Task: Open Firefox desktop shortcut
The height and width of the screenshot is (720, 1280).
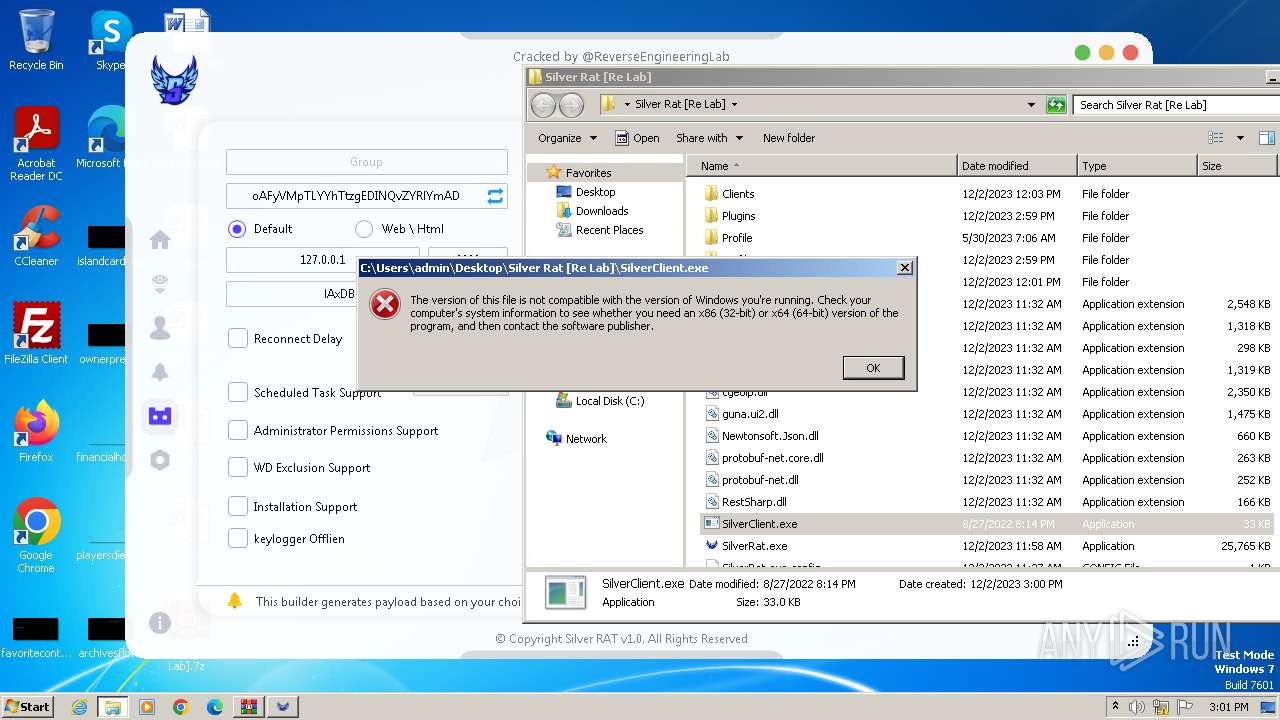Action: (36, 432)
